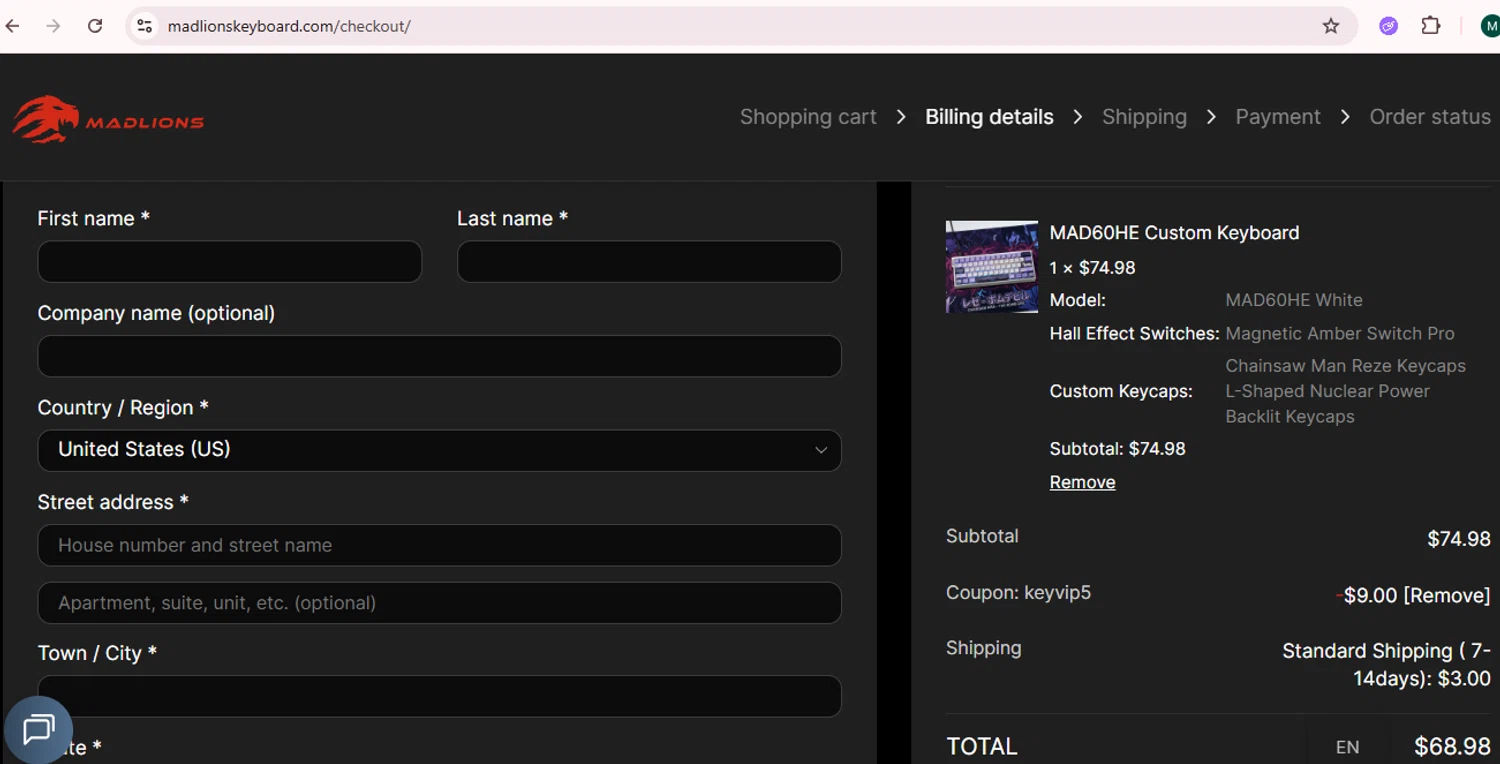Screen dimensions: 1500x764
Task: Open the live chat bubble
Action: tap(38, 730)
